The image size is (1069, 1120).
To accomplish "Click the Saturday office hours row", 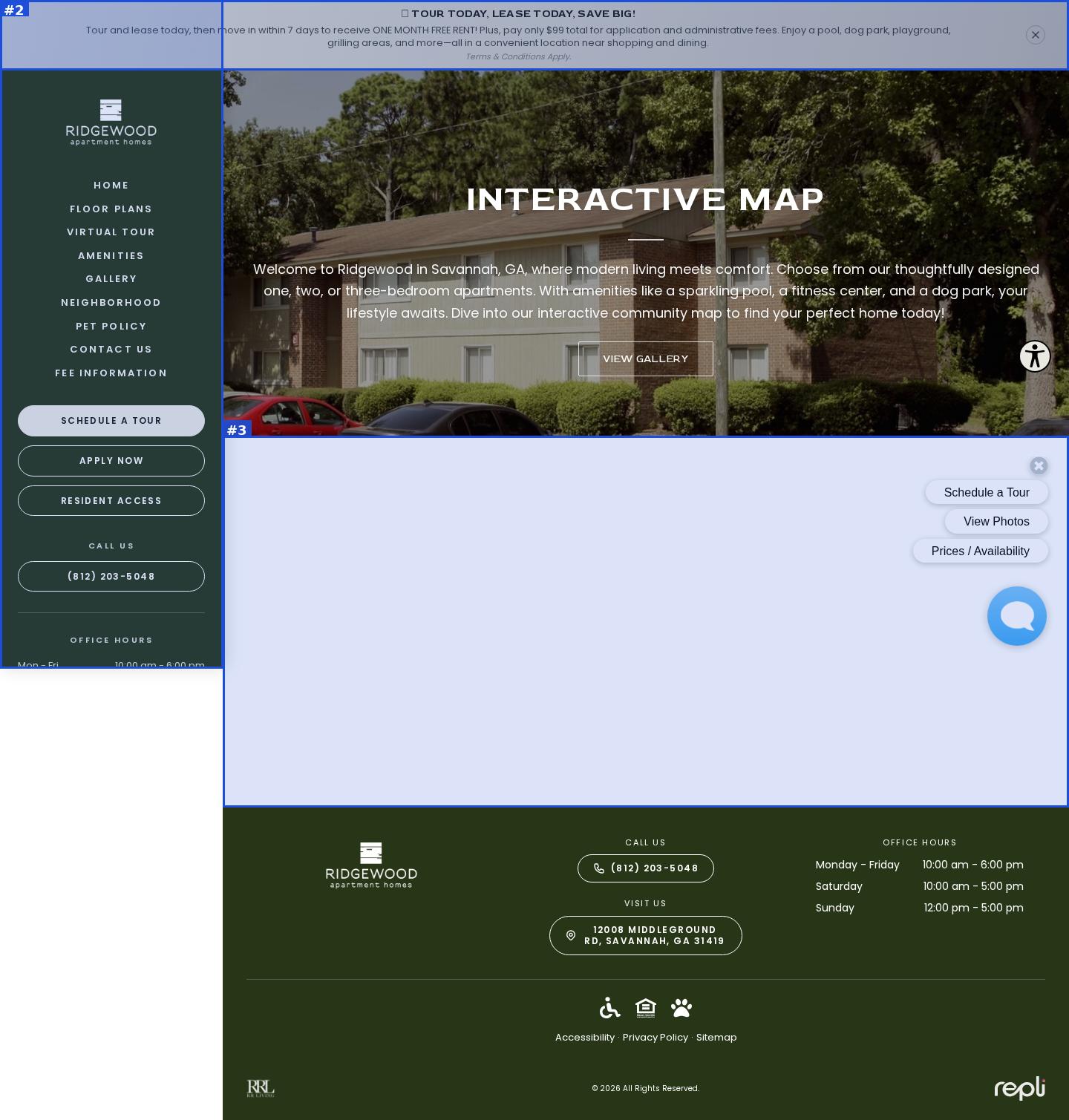I will point(919,886).
